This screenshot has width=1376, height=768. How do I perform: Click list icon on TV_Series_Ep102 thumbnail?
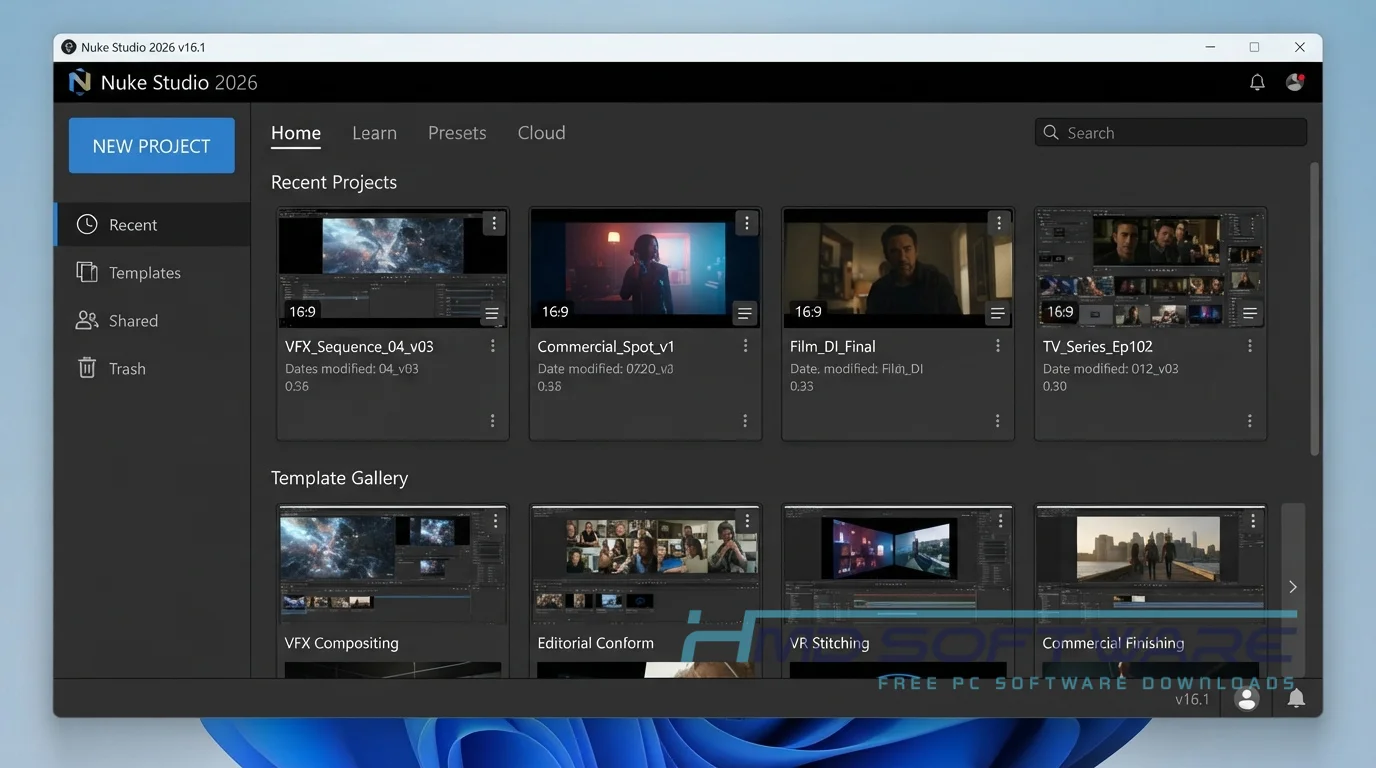pyautogui.click(x=1250, y=314)
